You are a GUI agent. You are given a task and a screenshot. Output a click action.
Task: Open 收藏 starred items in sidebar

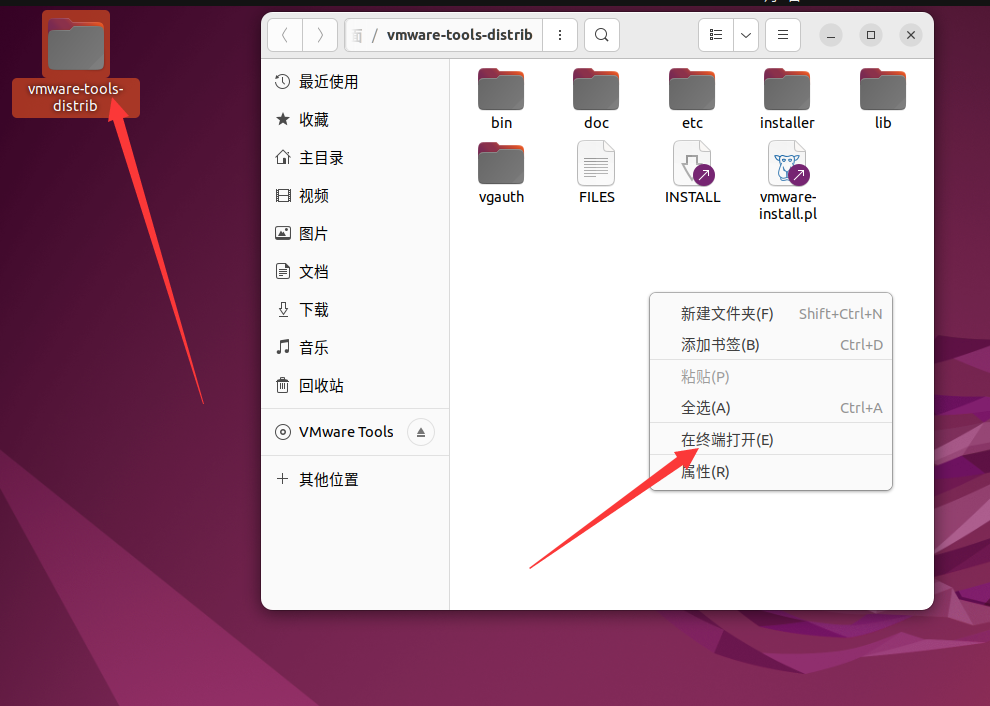point(355,119)
